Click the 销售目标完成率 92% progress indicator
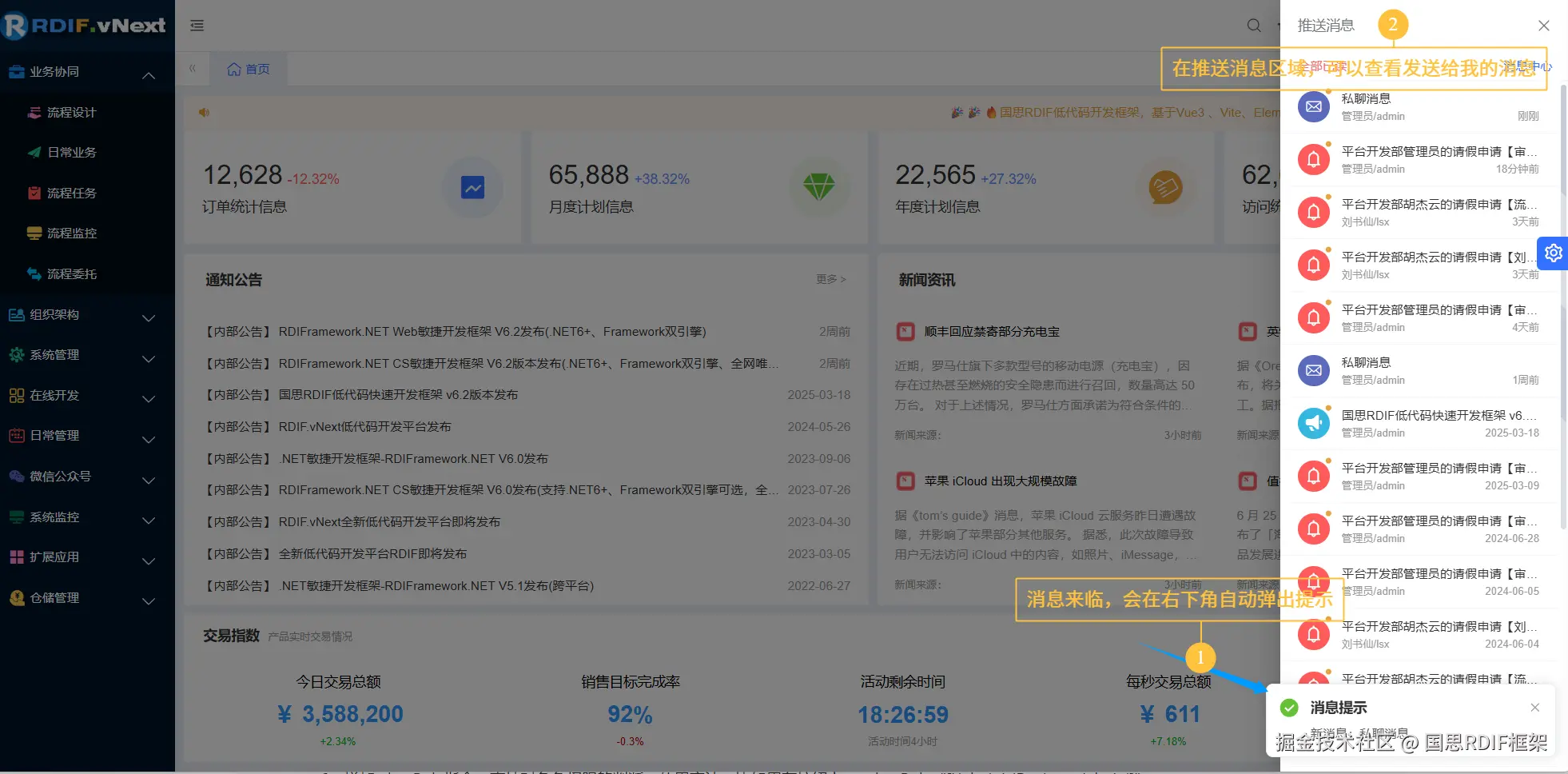This screenshot has height=774, width=1568. [x=630, y=713]
